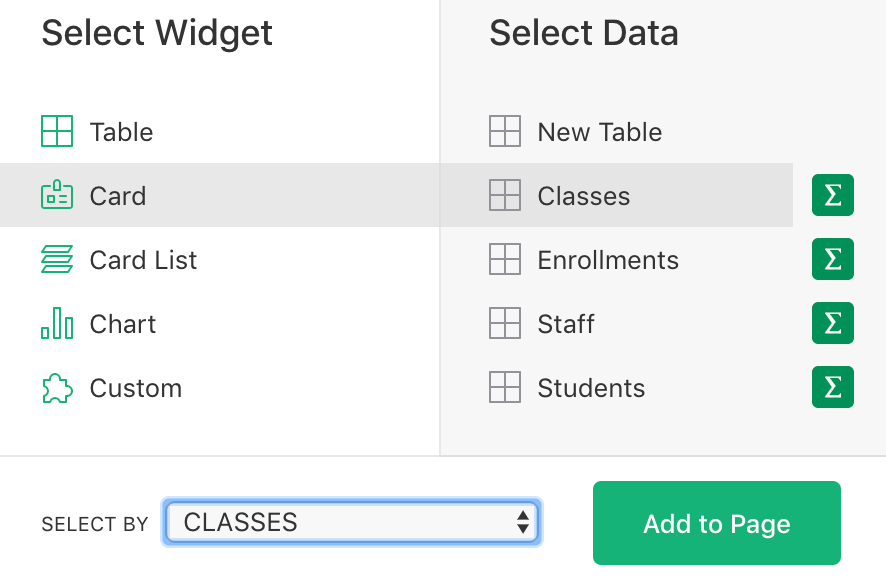Select the Table widget icon
This screenshot has height=585, width=886.
59,131
